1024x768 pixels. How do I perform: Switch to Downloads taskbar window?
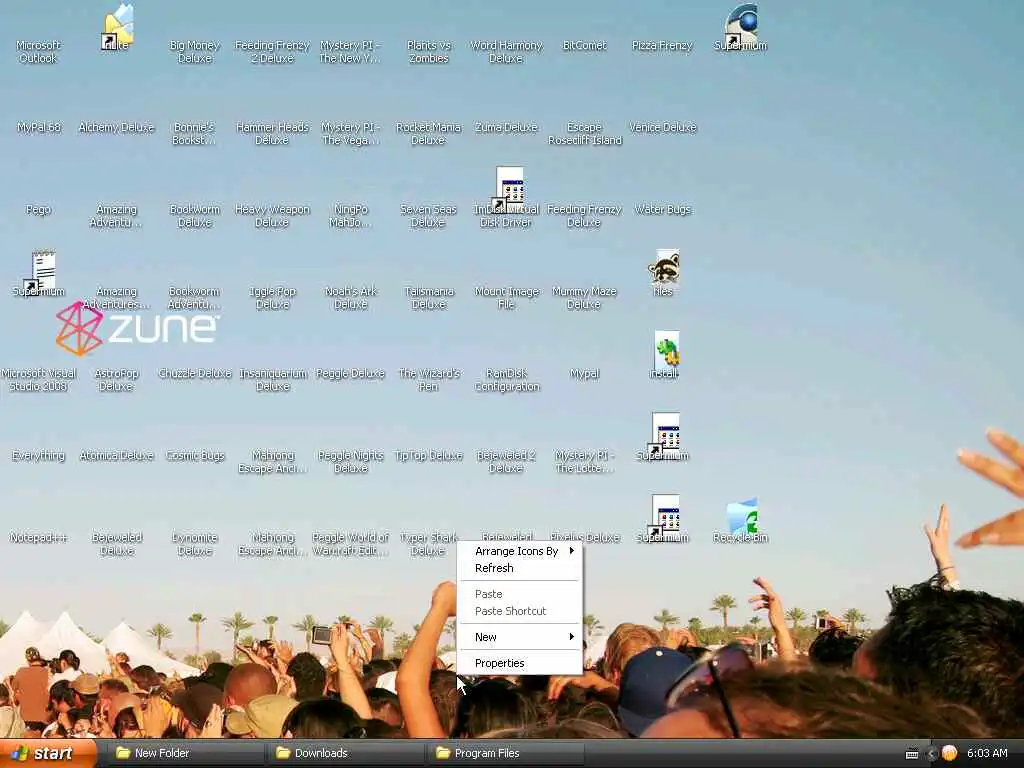pos(345,753)
